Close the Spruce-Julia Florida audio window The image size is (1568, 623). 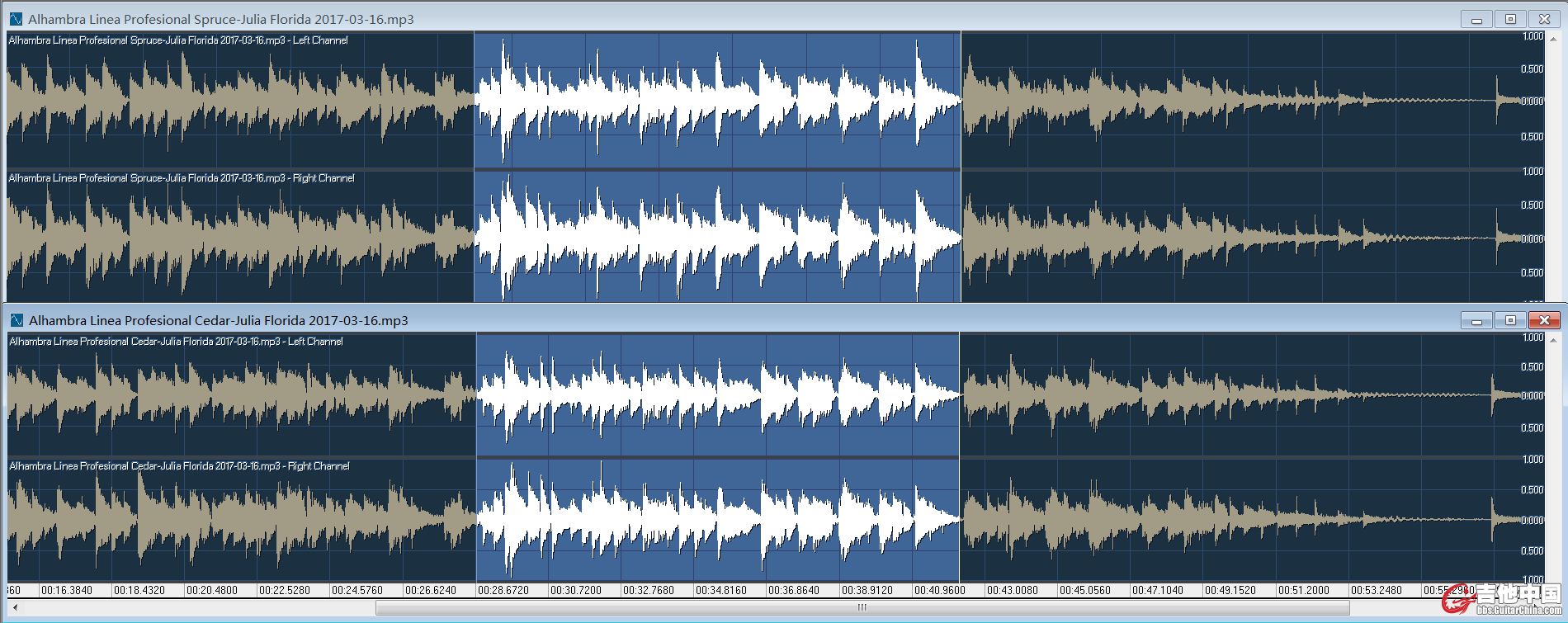1544,19
